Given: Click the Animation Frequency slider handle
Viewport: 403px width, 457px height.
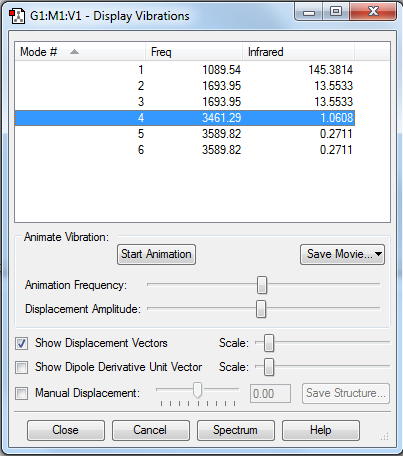Looking at the screenshot, I should tap(262, 285).
